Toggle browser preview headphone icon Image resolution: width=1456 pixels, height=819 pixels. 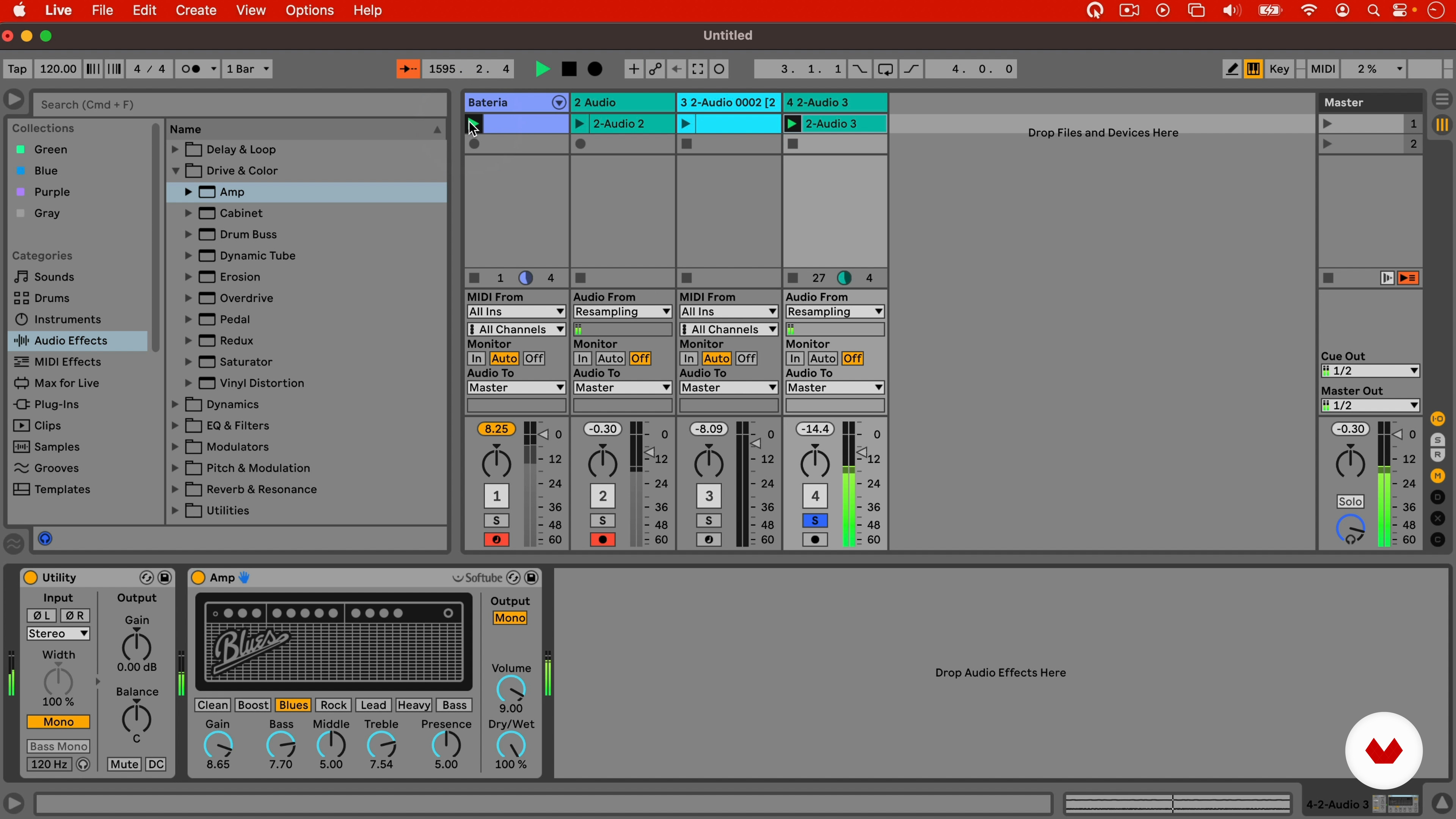45,539
